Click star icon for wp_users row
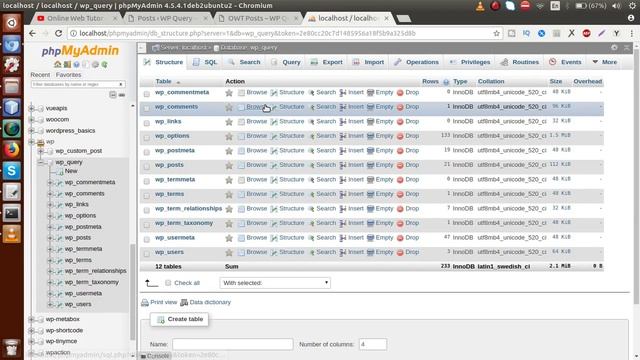Image resolution: width=640 pixels, height=360 pixels. point(229,253)
